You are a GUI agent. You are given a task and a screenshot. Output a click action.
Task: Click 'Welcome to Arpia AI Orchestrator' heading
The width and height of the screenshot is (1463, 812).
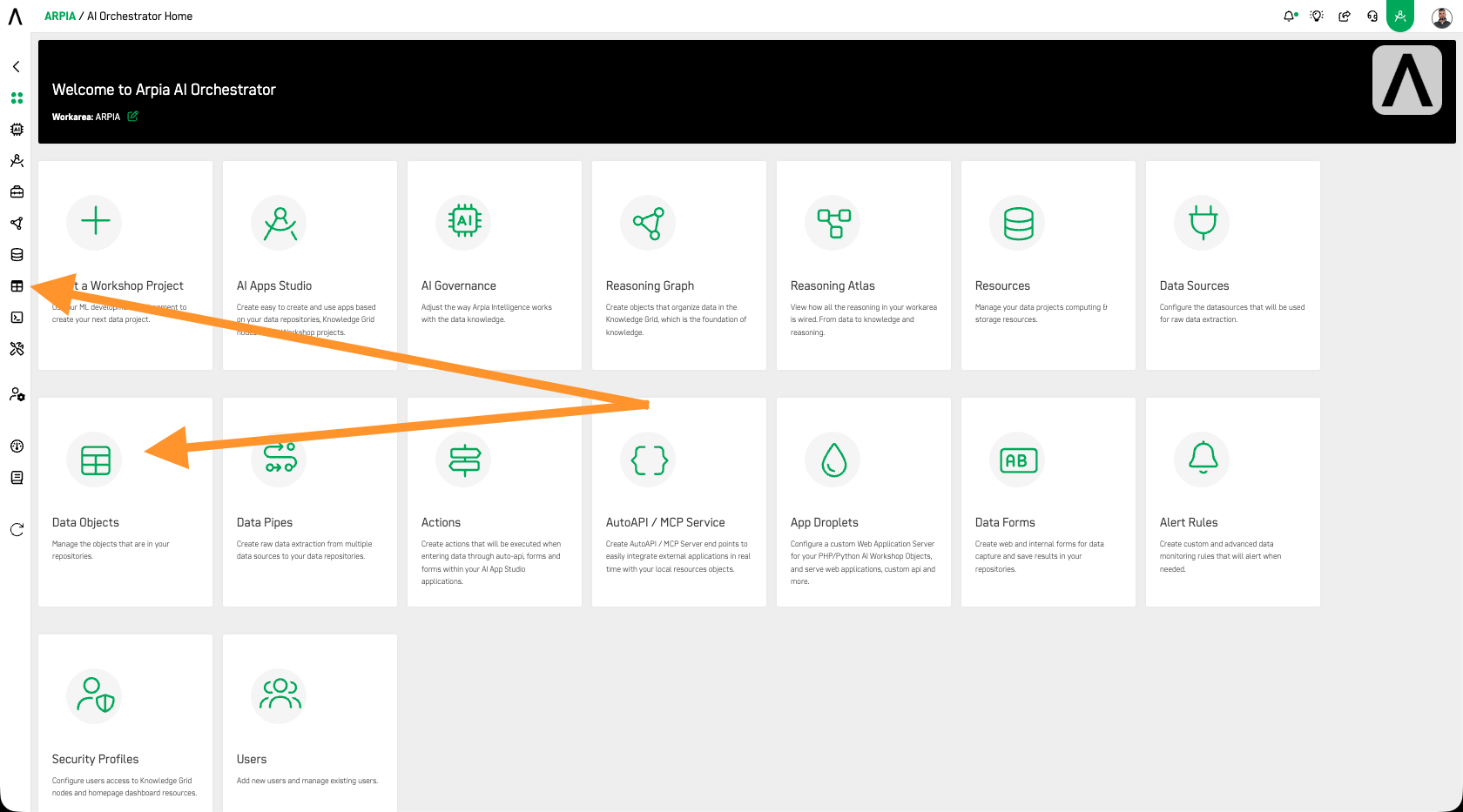coord(164,90)
